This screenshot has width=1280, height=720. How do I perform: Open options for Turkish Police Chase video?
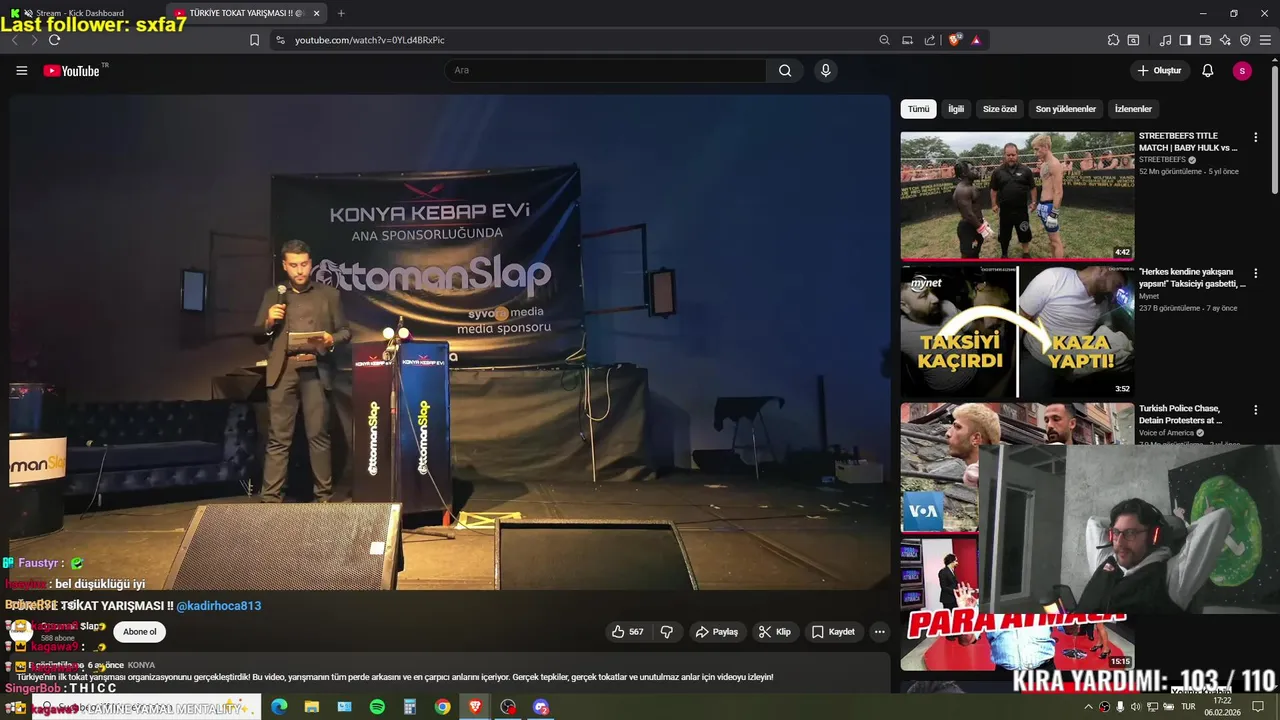pyautogui.click(x=1256, y=410)
